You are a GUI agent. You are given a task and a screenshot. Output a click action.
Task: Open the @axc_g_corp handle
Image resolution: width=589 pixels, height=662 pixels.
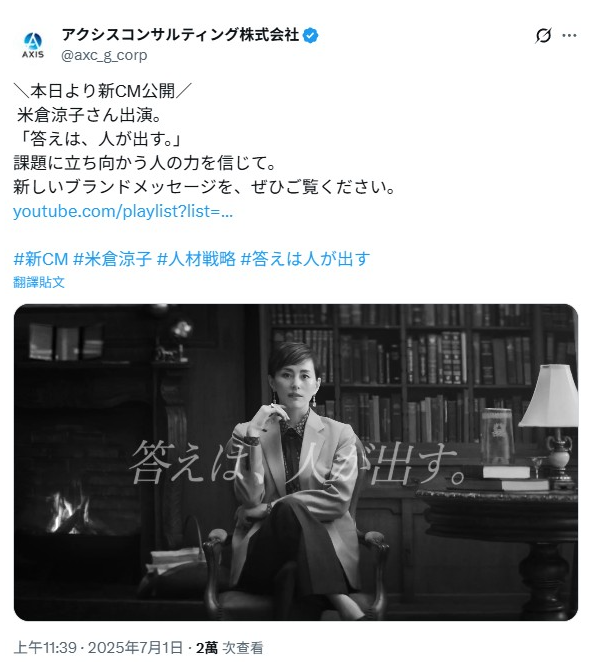tap(104, 55)
